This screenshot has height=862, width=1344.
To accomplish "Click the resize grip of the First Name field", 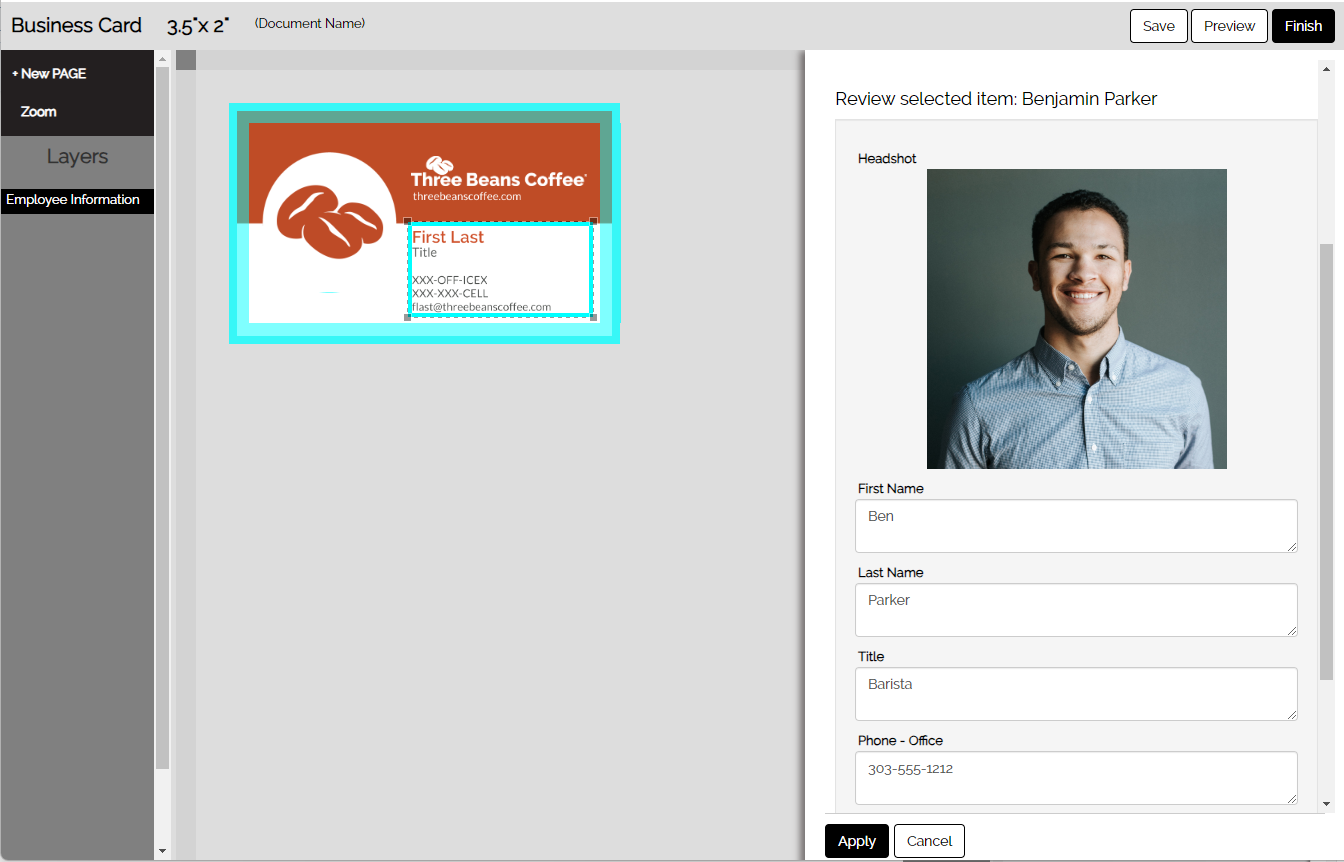I will click(1291, 546).
